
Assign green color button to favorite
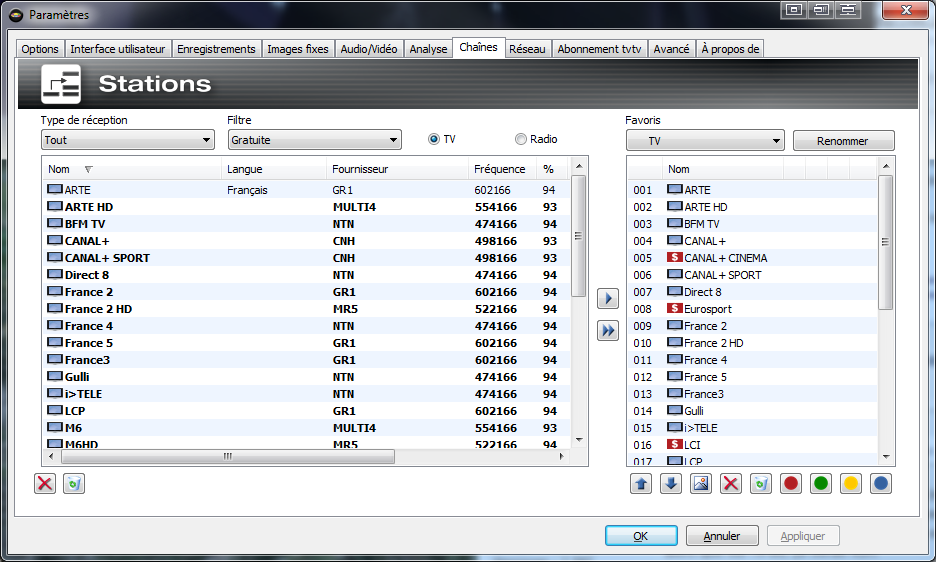tap(821, 483)
